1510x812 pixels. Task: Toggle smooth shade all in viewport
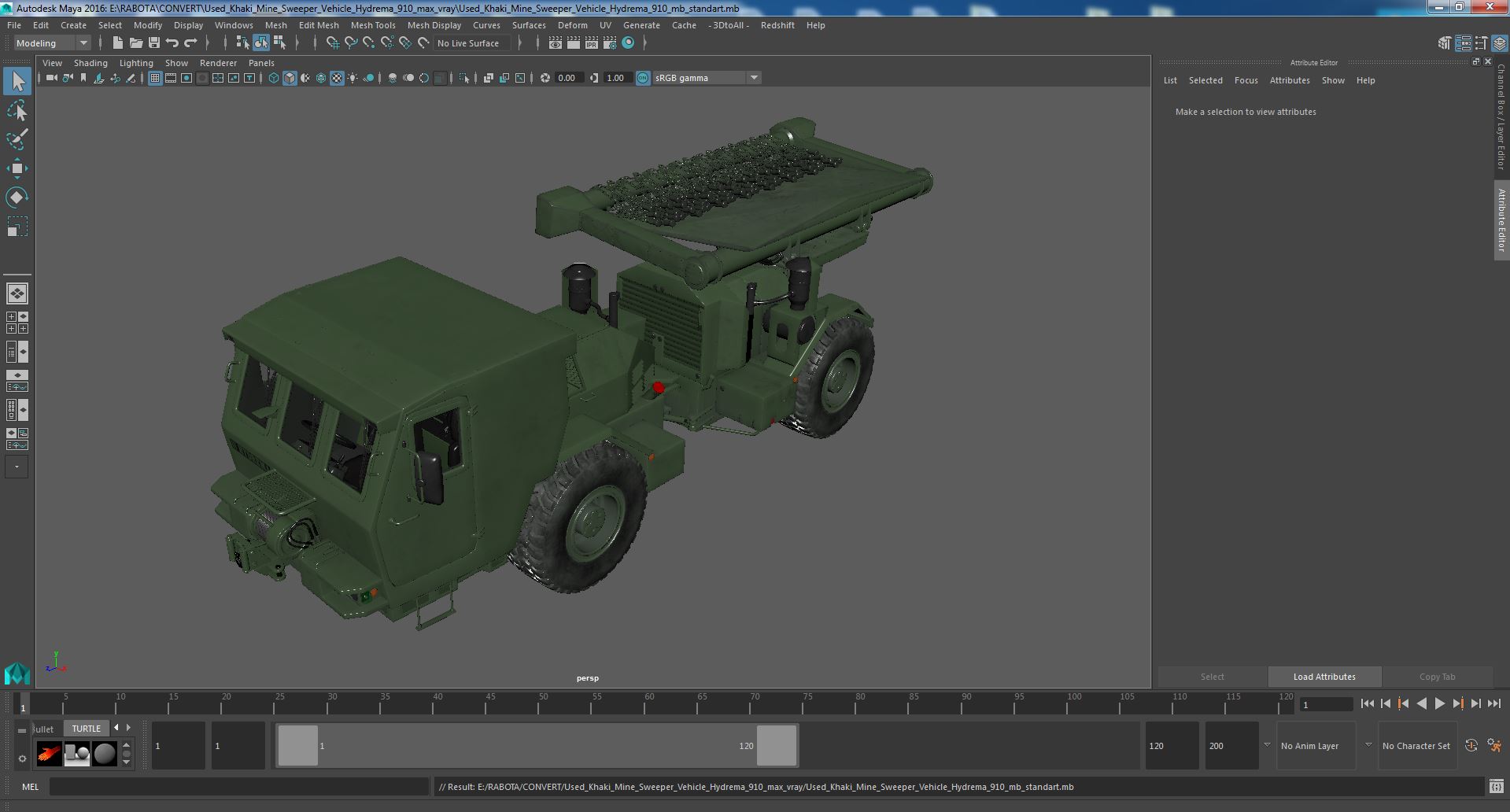click(x=290, y=78)
